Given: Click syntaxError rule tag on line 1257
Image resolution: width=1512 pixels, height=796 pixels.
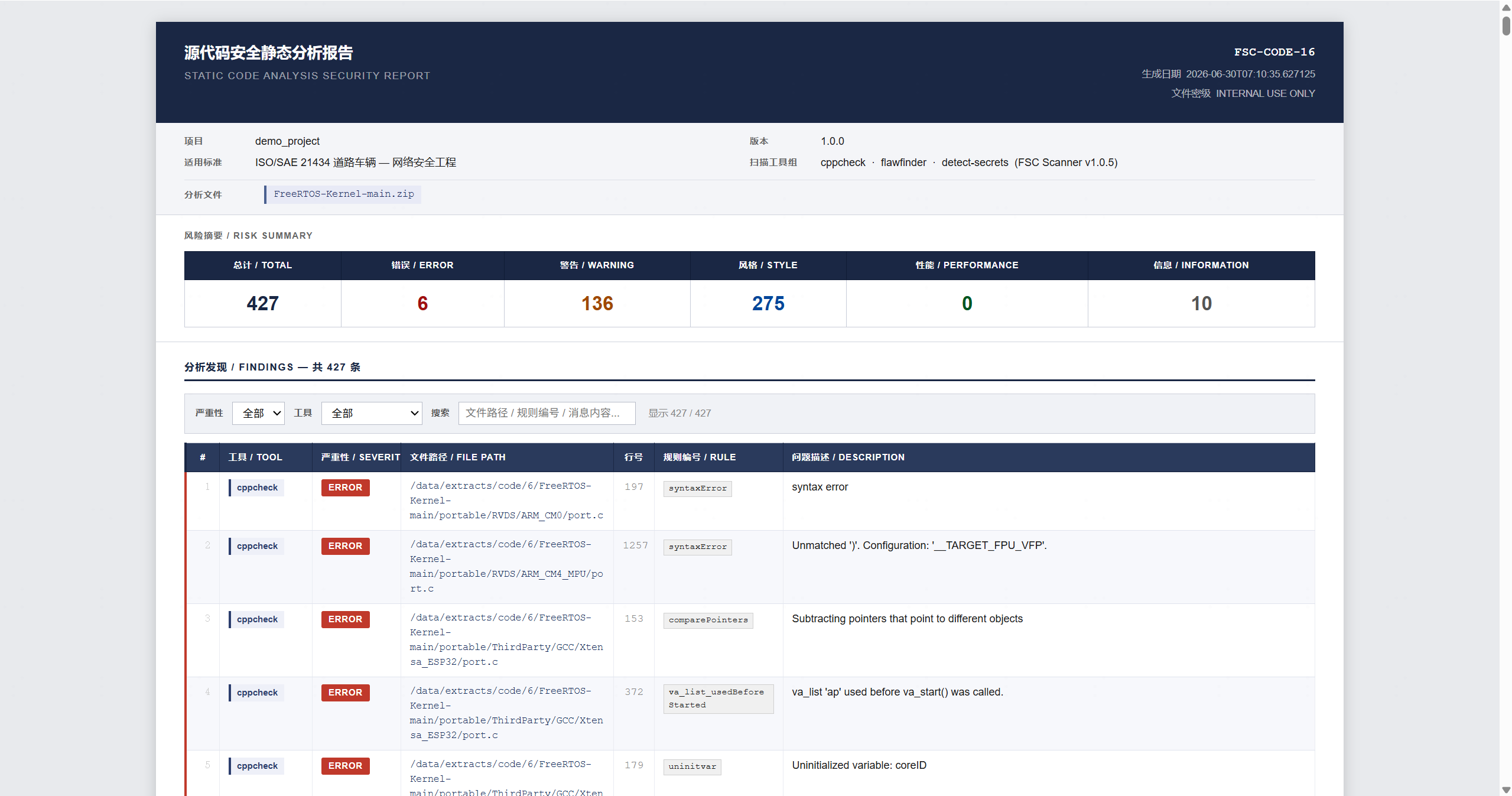Looking at the screenshot, I should (x=697, y=547).
